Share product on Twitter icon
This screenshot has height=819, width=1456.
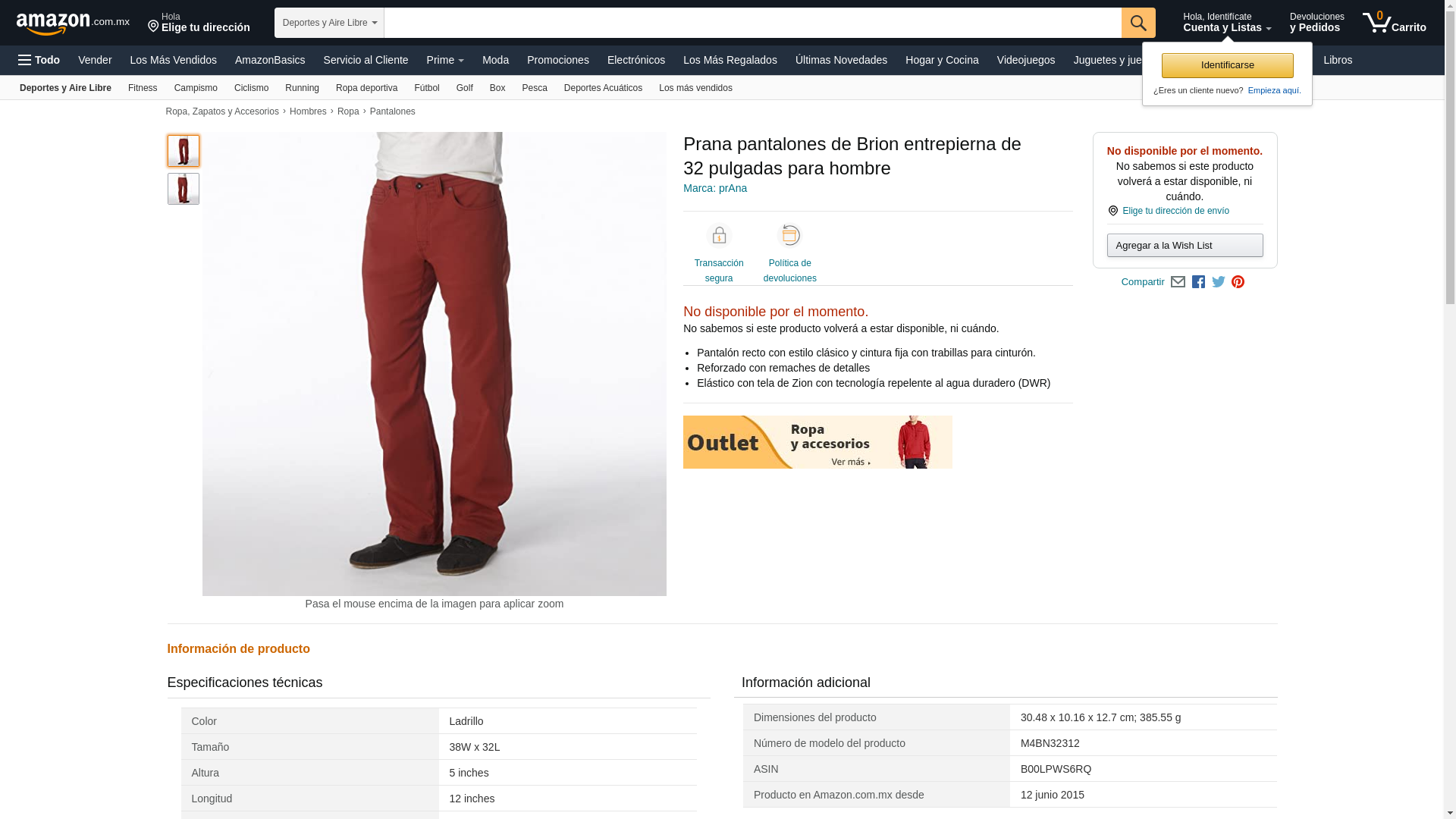[x=1219, y=282]
